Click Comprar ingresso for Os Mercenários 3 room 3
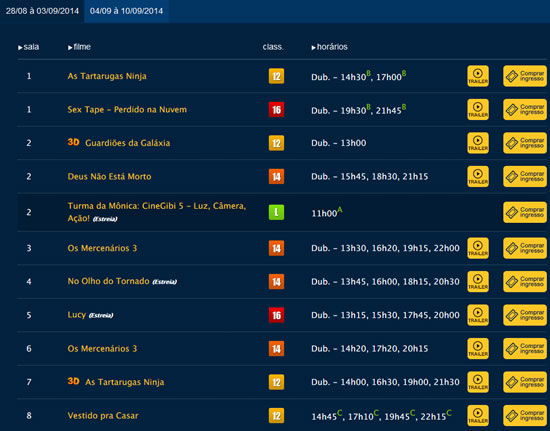The height and width of the screenshot is (431, 550). click(525, 248)
